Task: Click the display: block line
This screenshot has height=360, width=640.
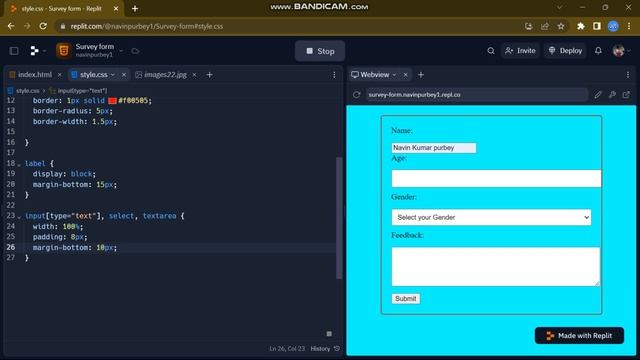Action: click(x=64, y=174)
